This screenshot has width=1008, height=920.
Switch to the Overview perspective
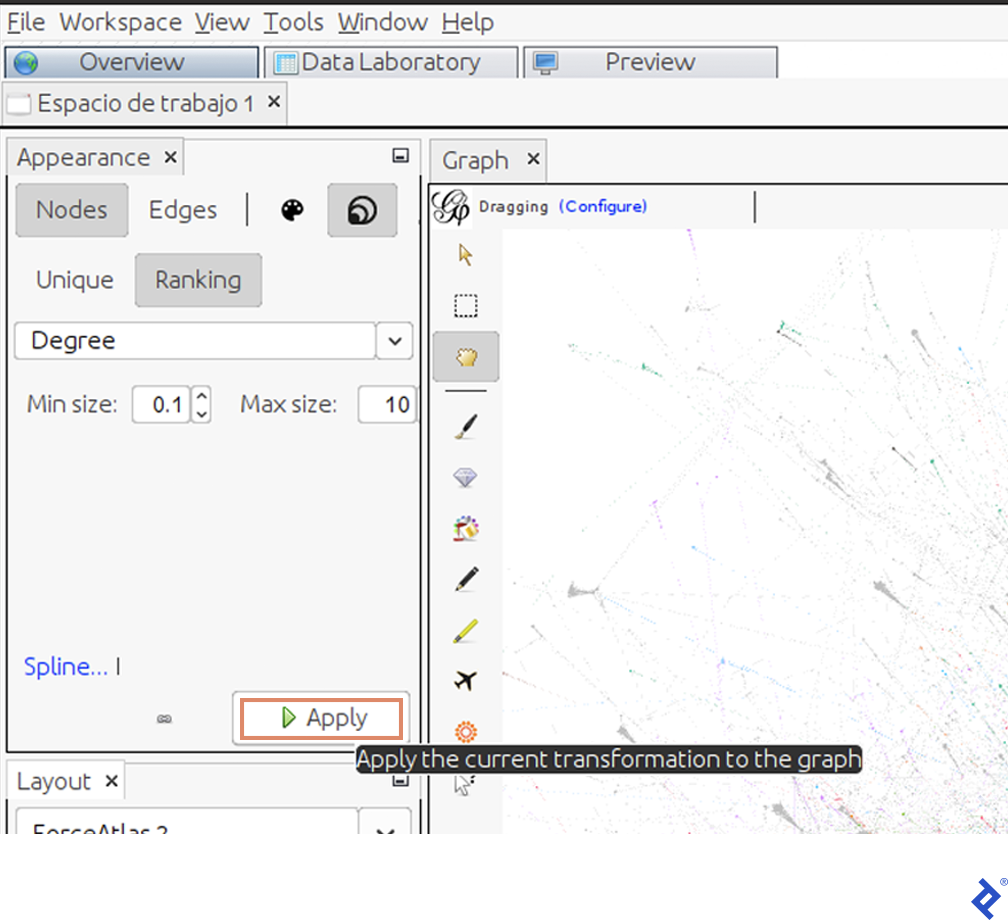(x=132, y=62)
